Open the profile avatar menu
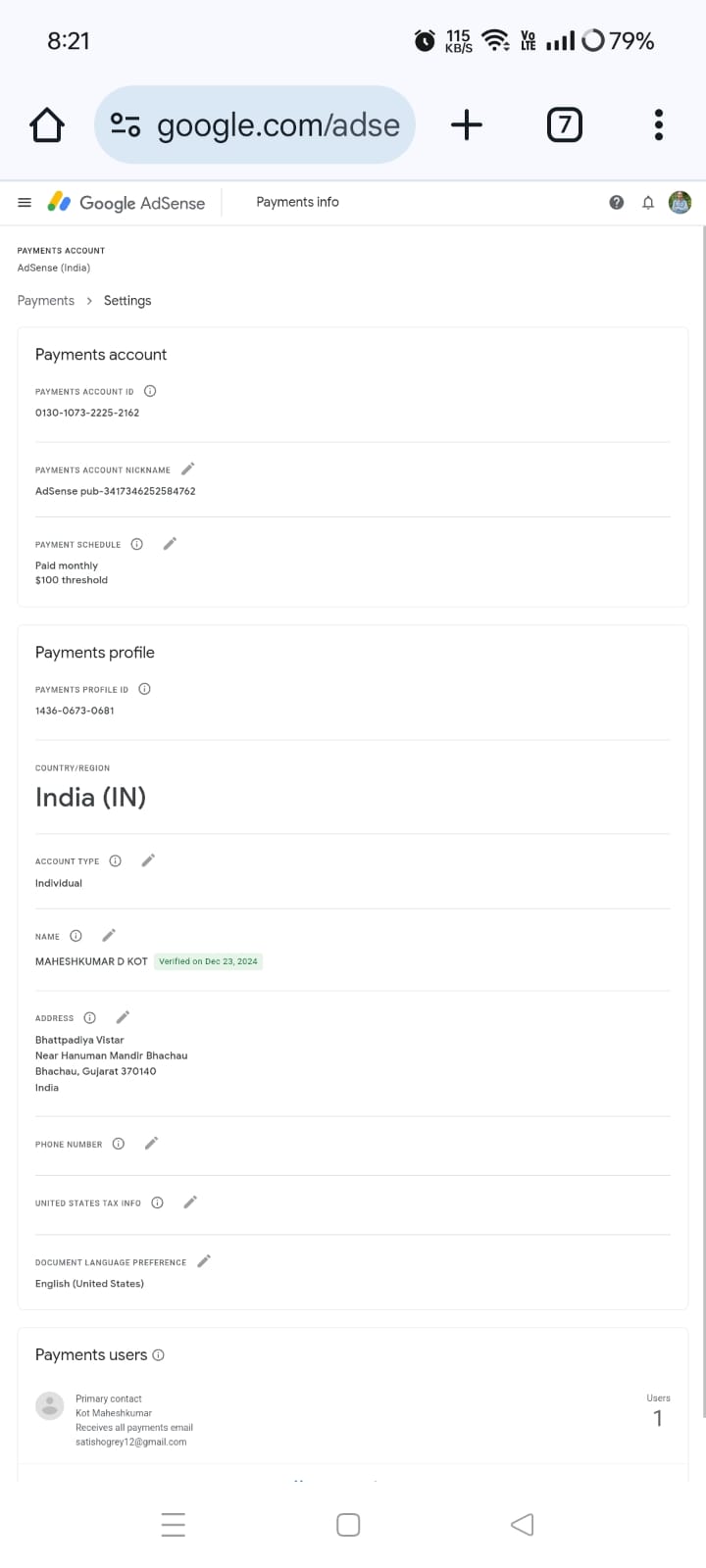This screenshot has height=1568, width=706. point(681,203)
